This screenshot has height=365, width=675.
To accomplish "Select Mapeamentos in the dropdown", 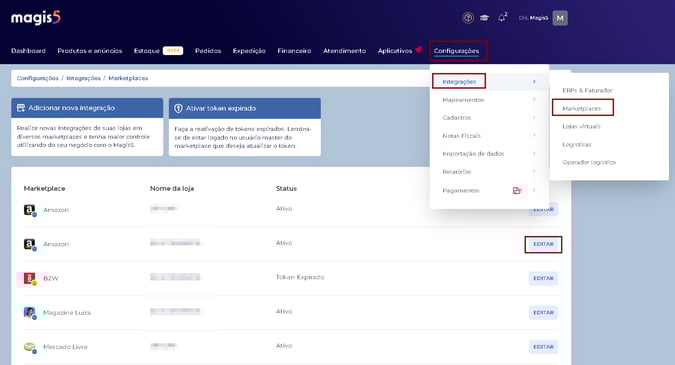I will pos(463,100).
